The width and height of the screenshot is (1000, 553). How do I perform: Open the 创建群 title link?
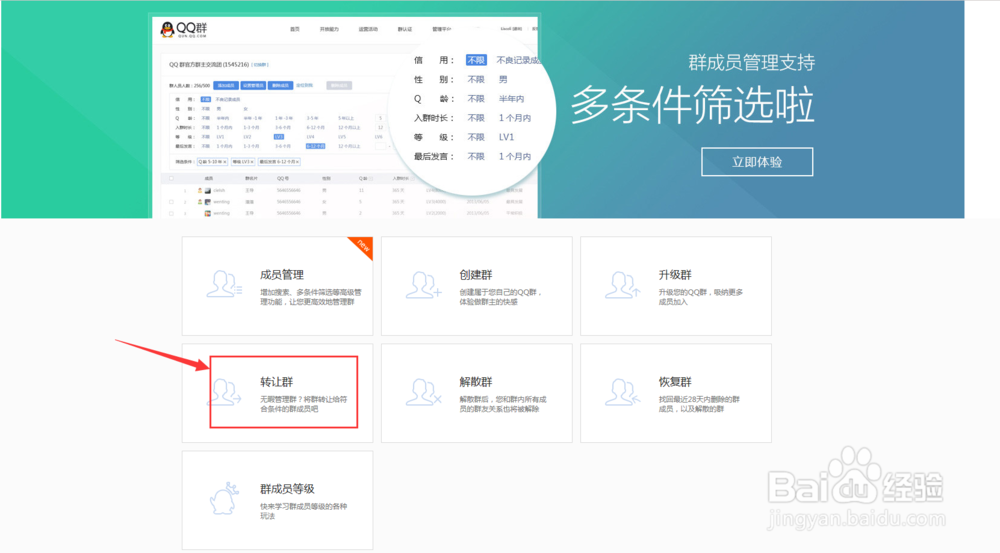point(476,275)
